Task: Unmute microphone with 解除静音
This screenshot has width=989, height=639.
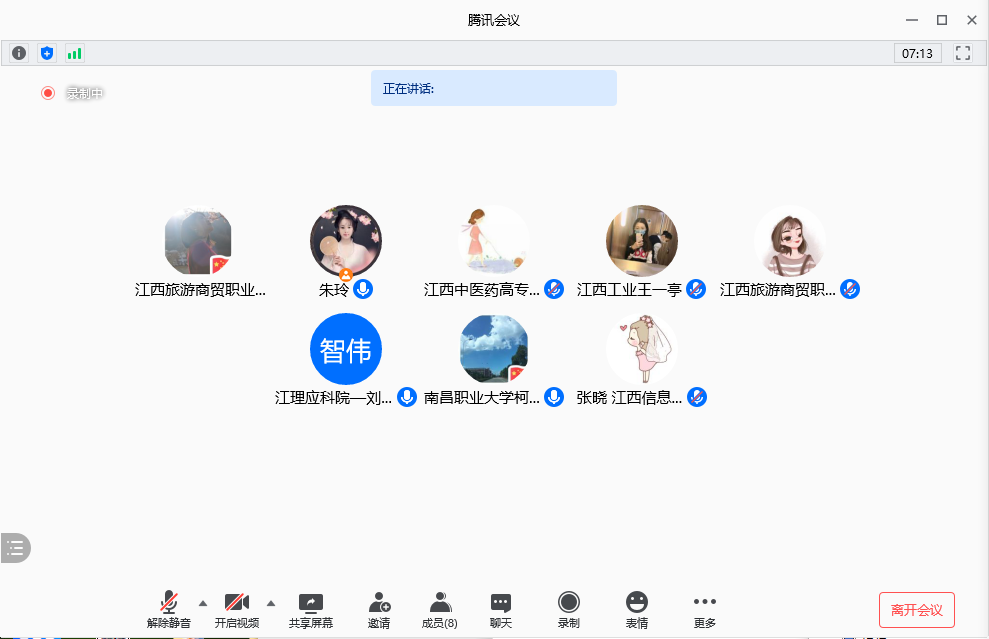Action: coord(168,609)
